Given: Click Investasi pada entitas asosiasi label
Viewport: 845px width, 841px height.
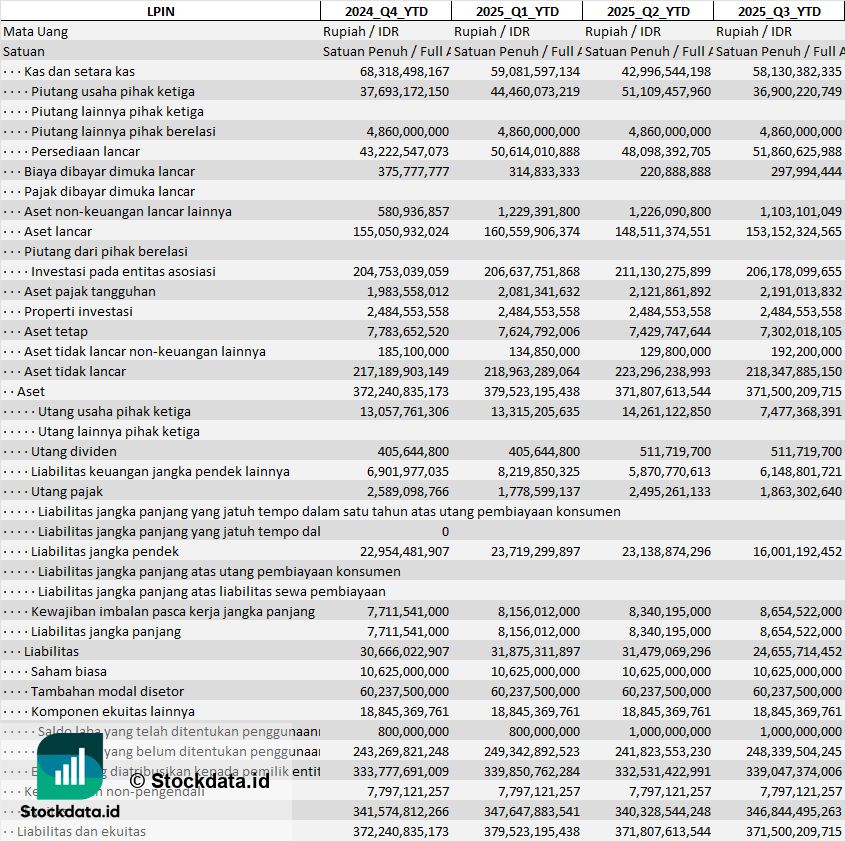Looking at the screenshot, I should tap(123, 272).
